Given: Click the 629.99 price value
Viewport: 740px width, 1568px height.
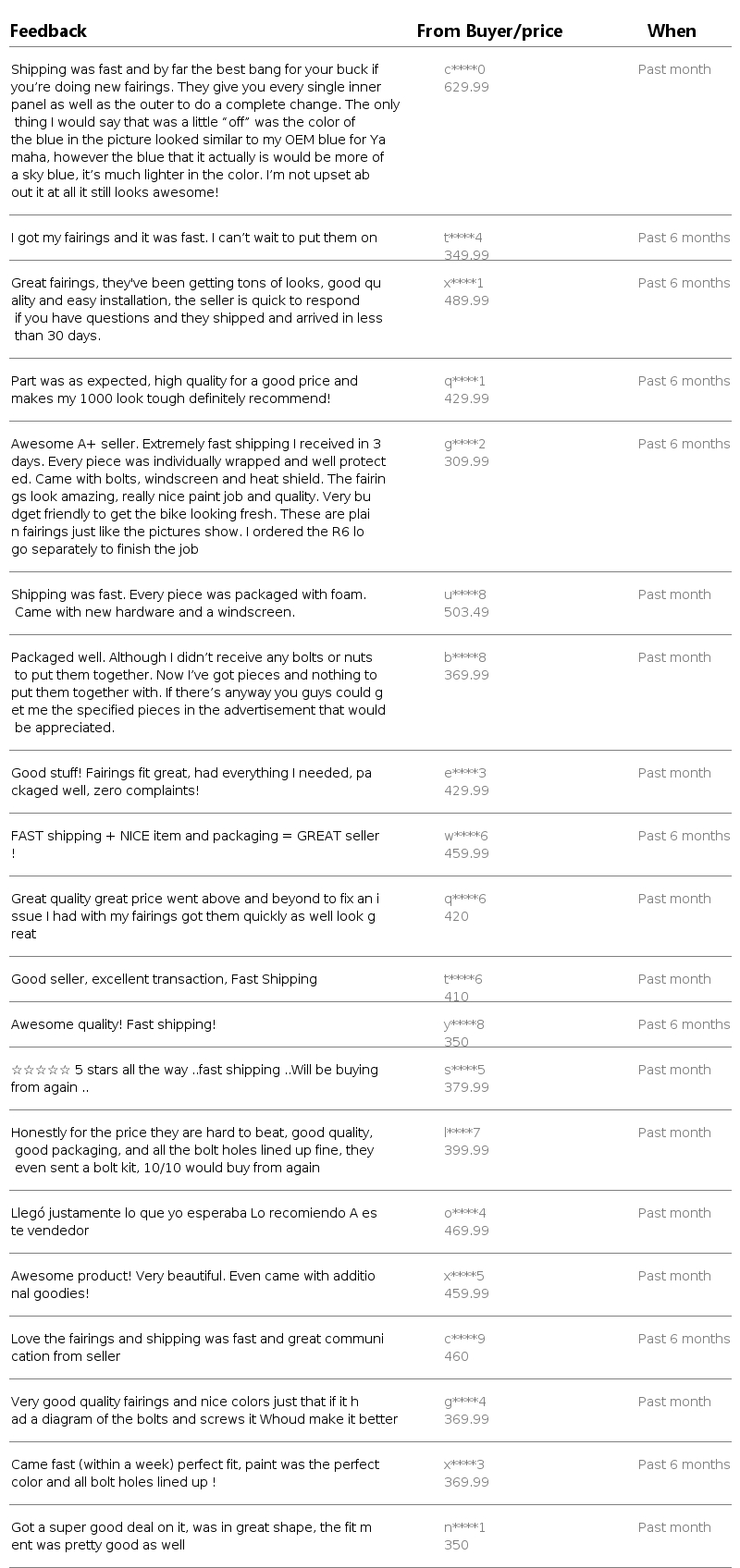Looking at the screenshot, I should (x=466, y=87).
